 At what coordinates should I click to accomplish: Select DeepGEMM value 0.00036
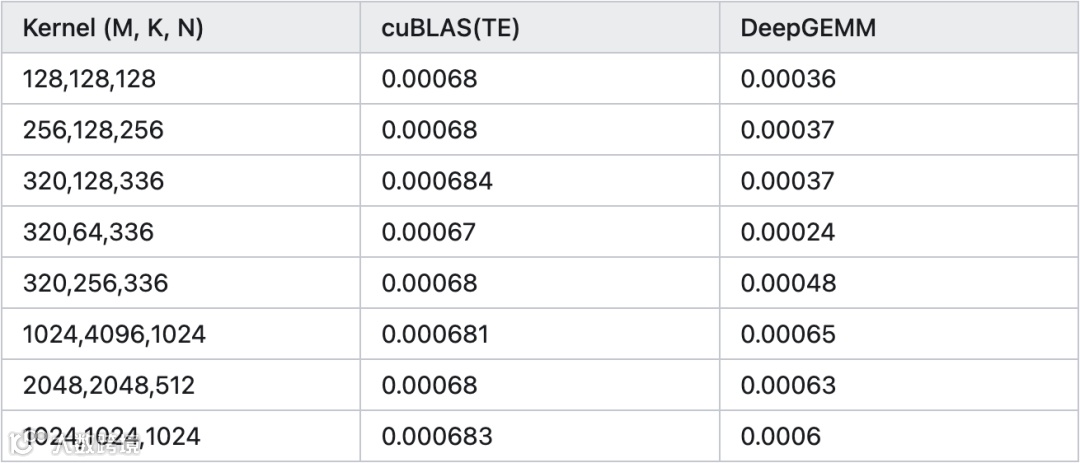pyautogui.click(x=787, y=79)
